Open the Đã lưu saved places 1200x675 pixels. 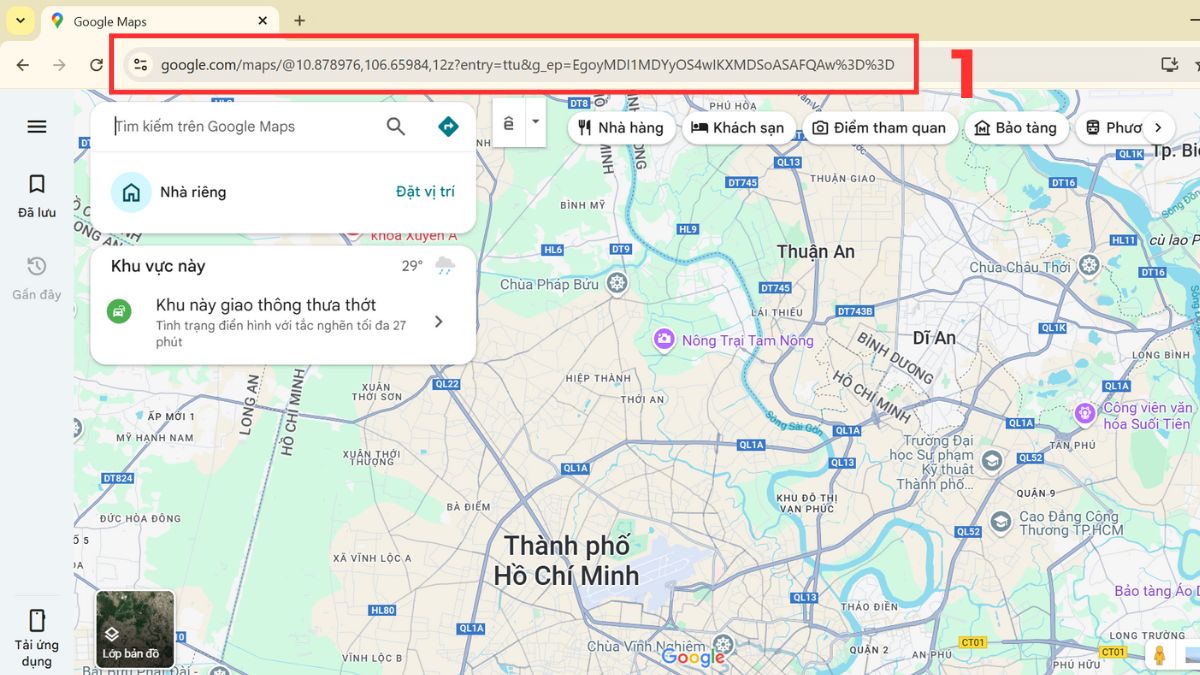(x=37, y=196)
